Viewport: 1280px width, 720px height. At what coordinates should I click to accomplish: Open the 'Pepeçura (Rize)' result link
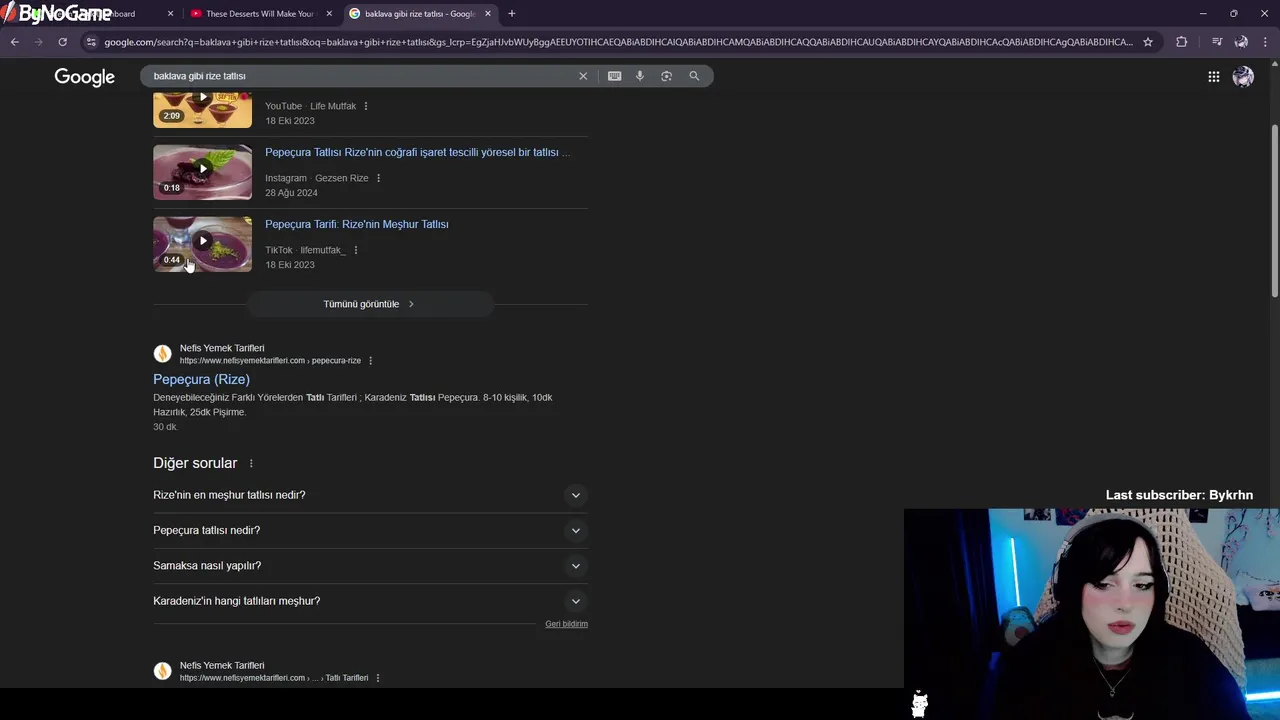[x=201, y=379]
